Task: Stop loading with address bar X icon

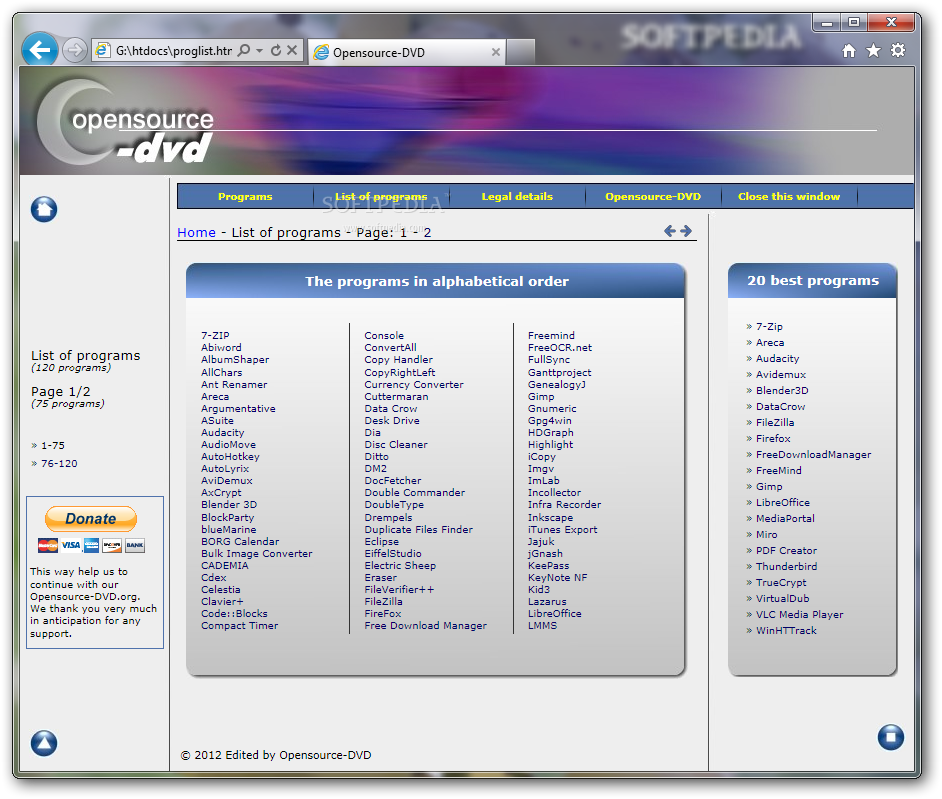Action: coord(292,50)
